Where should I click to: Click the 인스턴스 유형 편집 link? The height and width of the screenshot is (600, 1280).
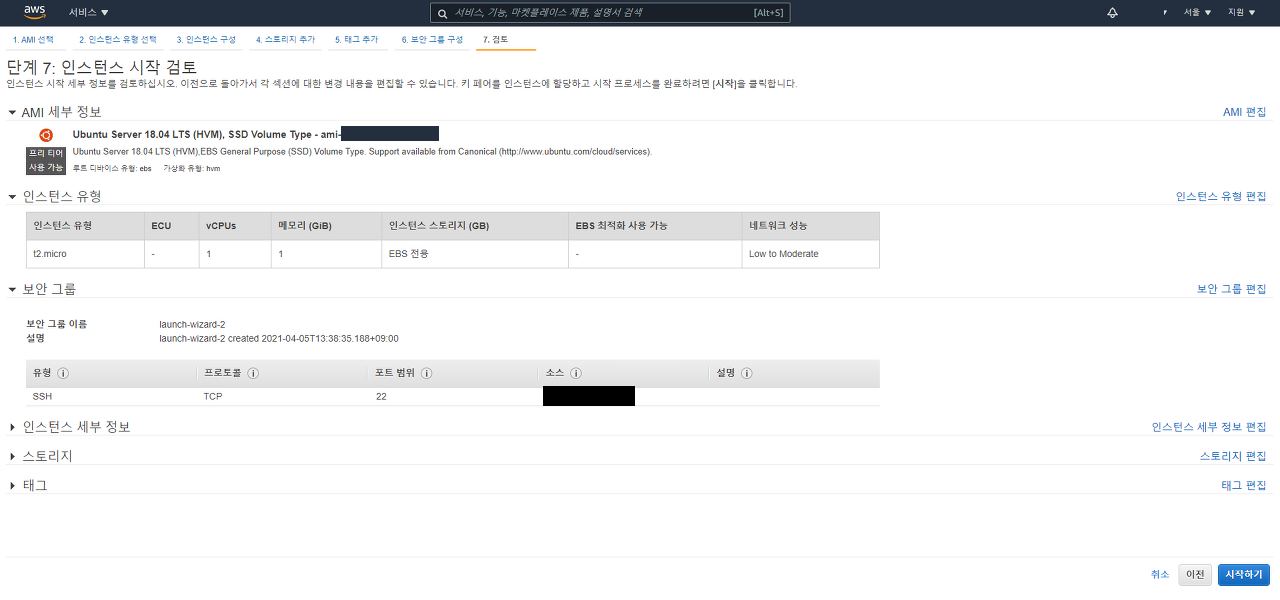pyautogui.click(x=1221, y=197)
